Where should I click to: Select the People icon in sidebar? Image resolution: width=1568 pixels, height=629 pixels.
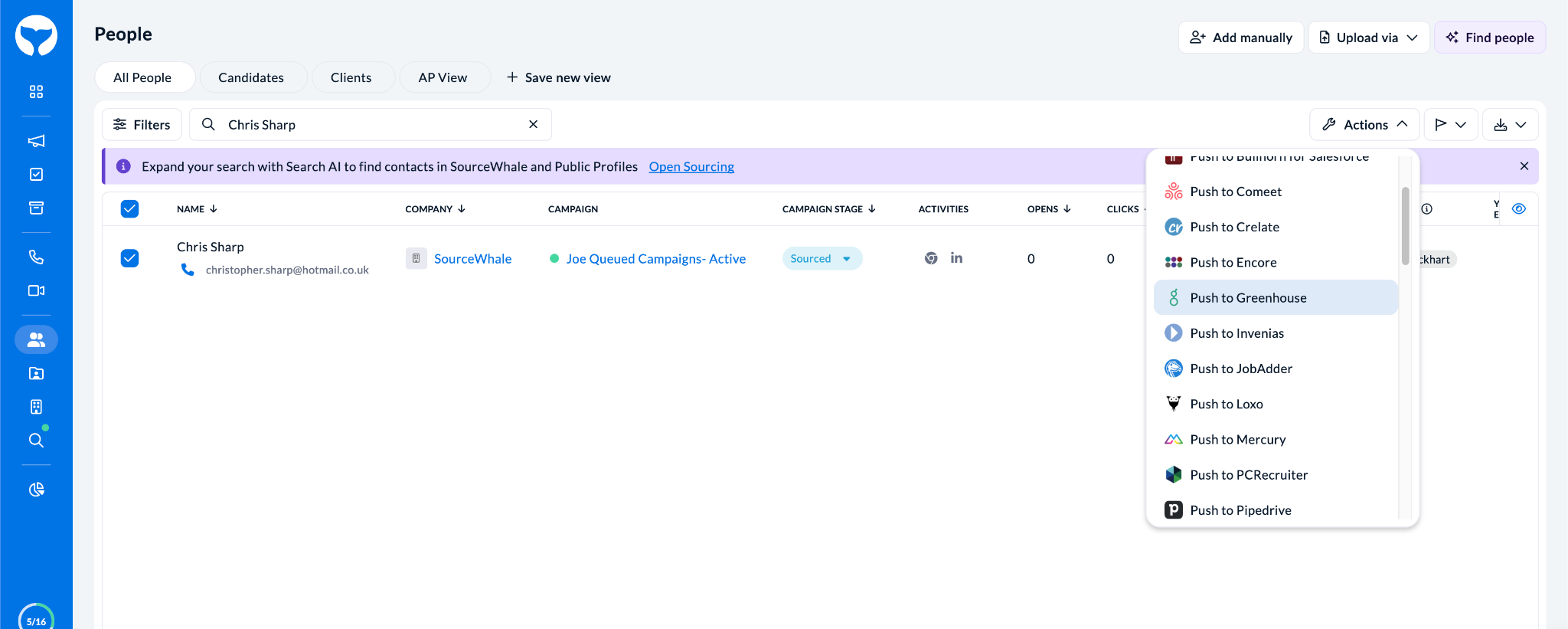click(x=36, y=339)
